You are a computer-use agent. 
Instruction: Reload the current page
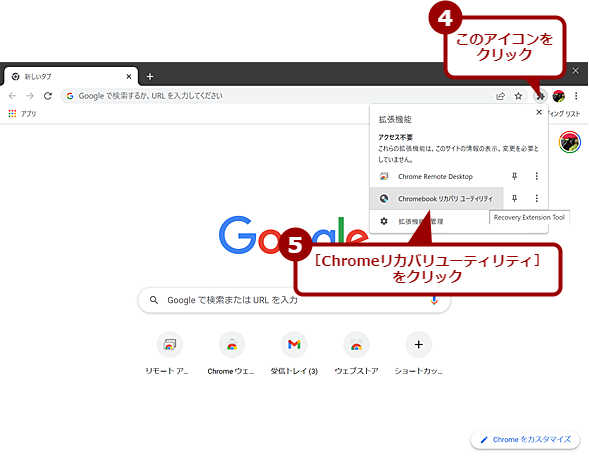pyautogui.click(x=48, y=96)
